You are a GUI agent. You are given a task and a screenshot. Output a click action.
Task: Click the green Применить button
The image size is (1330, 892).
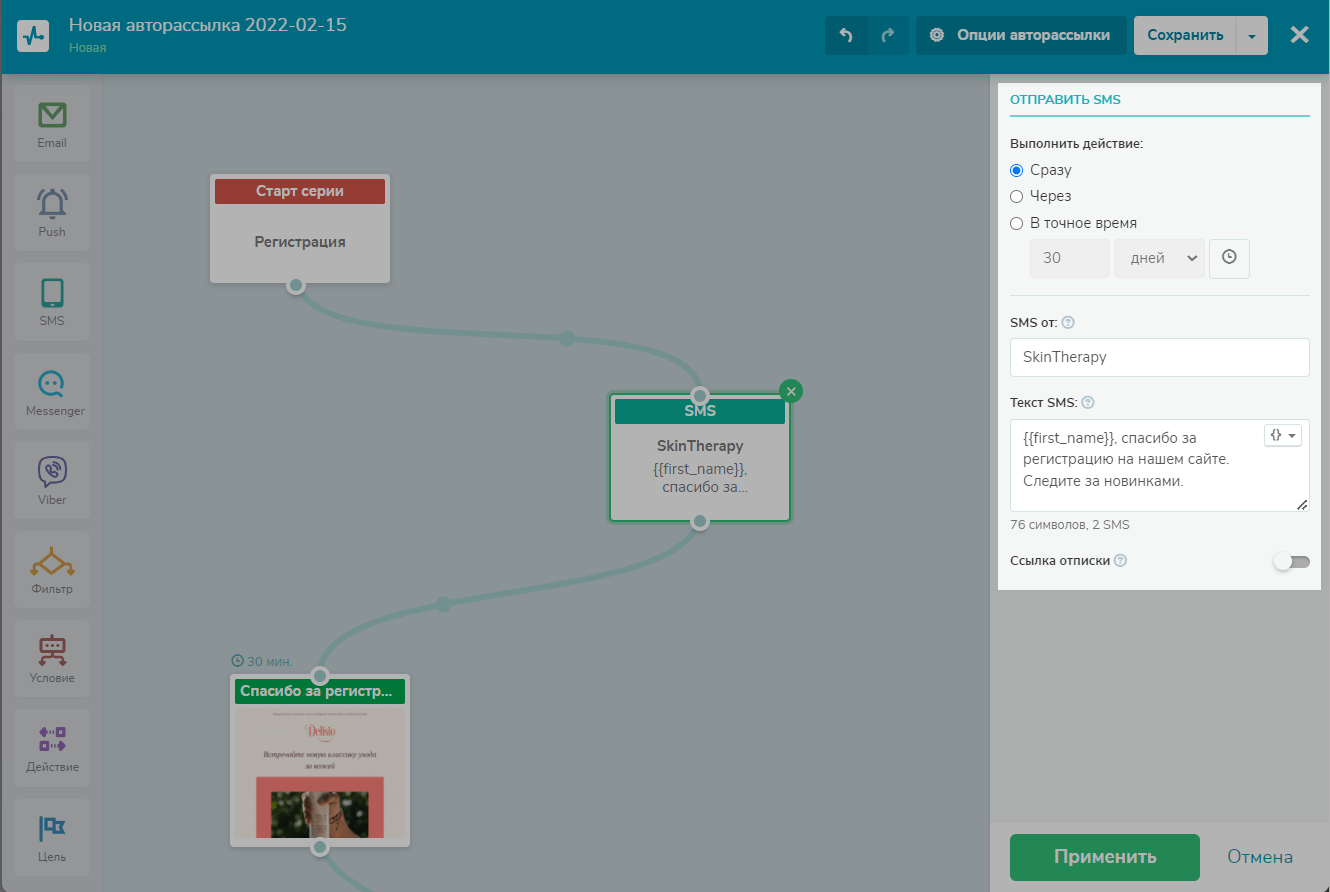(1104, 857)
